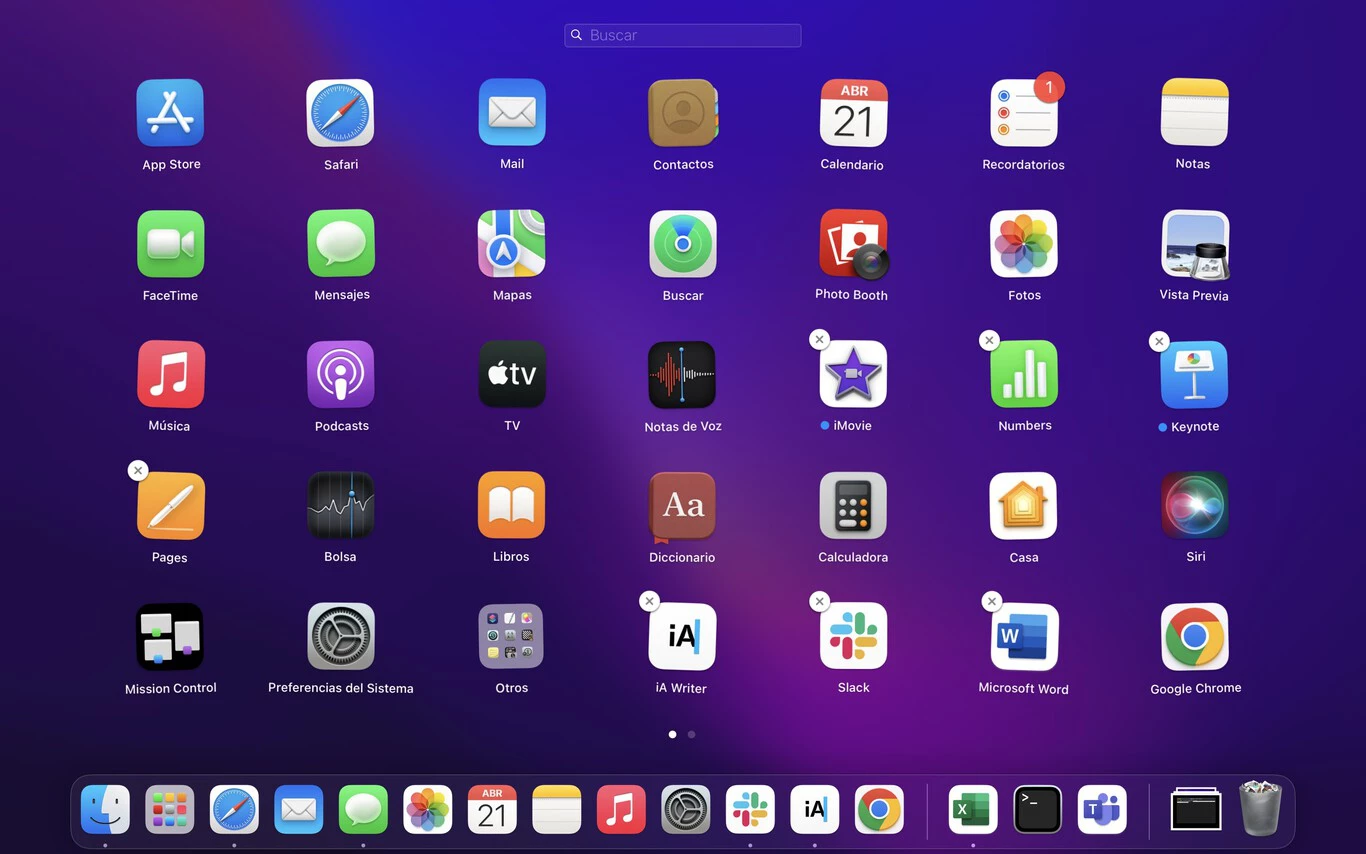This screenshot has height=854, width=1366.
Task: Open Preferencias del Sistema in the grid
Action: (x=341, y=636)
